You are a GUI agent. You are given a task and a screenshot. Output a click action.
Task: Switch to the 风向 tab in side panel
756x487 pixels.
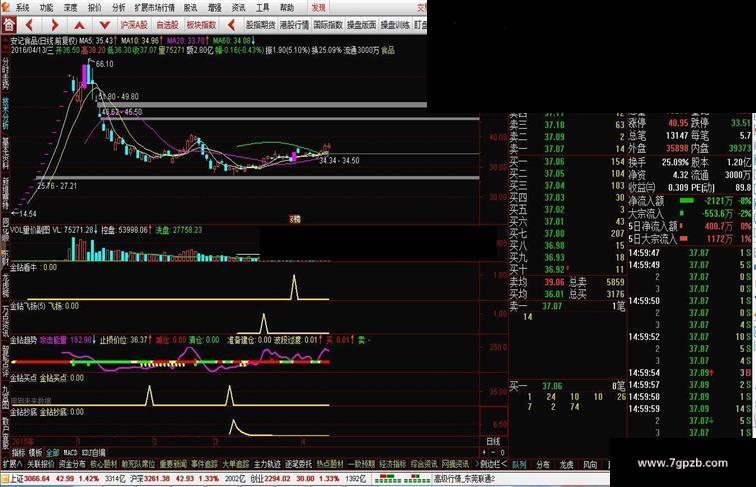click(590, 464)
